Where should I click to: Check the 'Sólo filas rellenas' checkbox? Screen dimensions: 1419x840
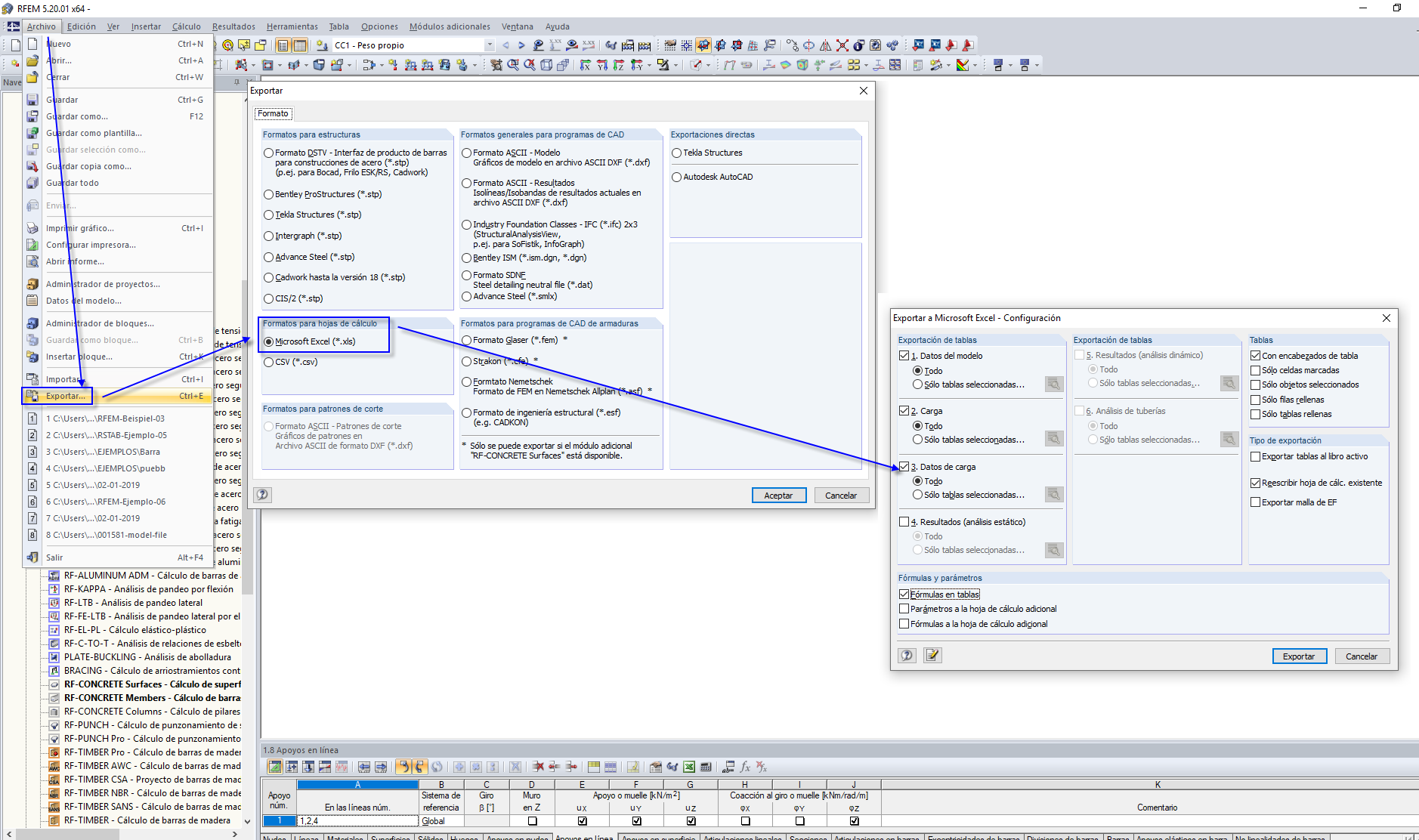1256,400
